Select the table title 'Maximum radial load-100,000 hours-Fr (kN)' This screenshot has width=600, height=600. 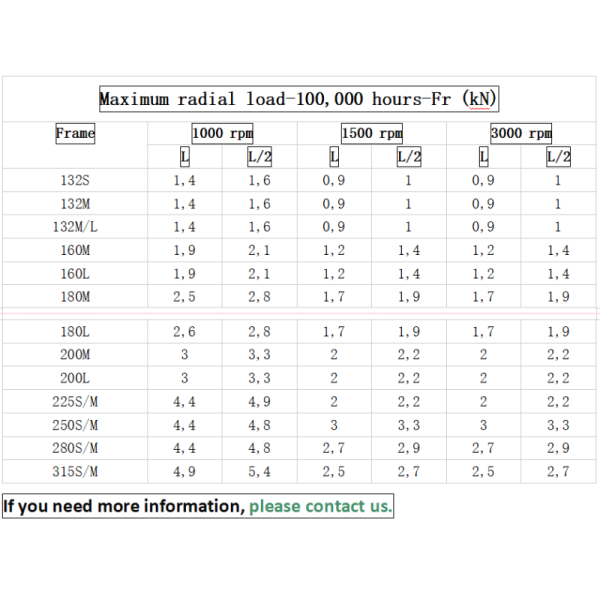coord(299,99)
